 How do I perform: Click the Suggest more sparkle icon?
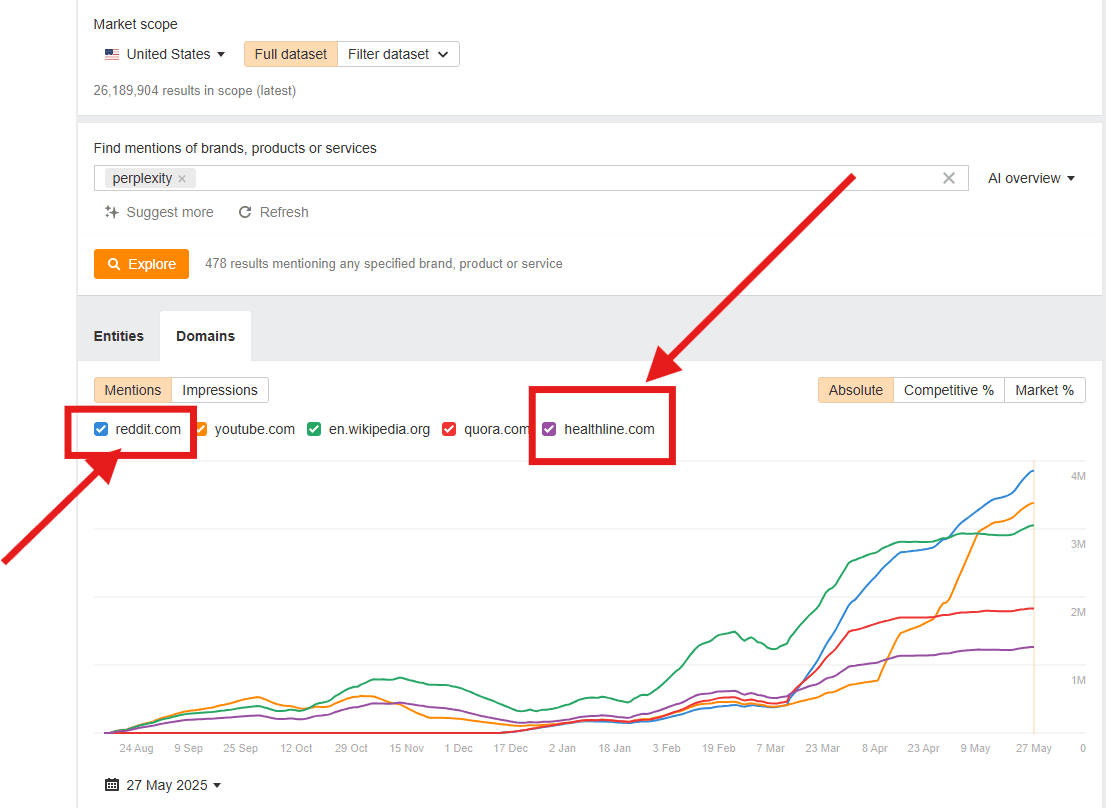(x=111, y=212)
